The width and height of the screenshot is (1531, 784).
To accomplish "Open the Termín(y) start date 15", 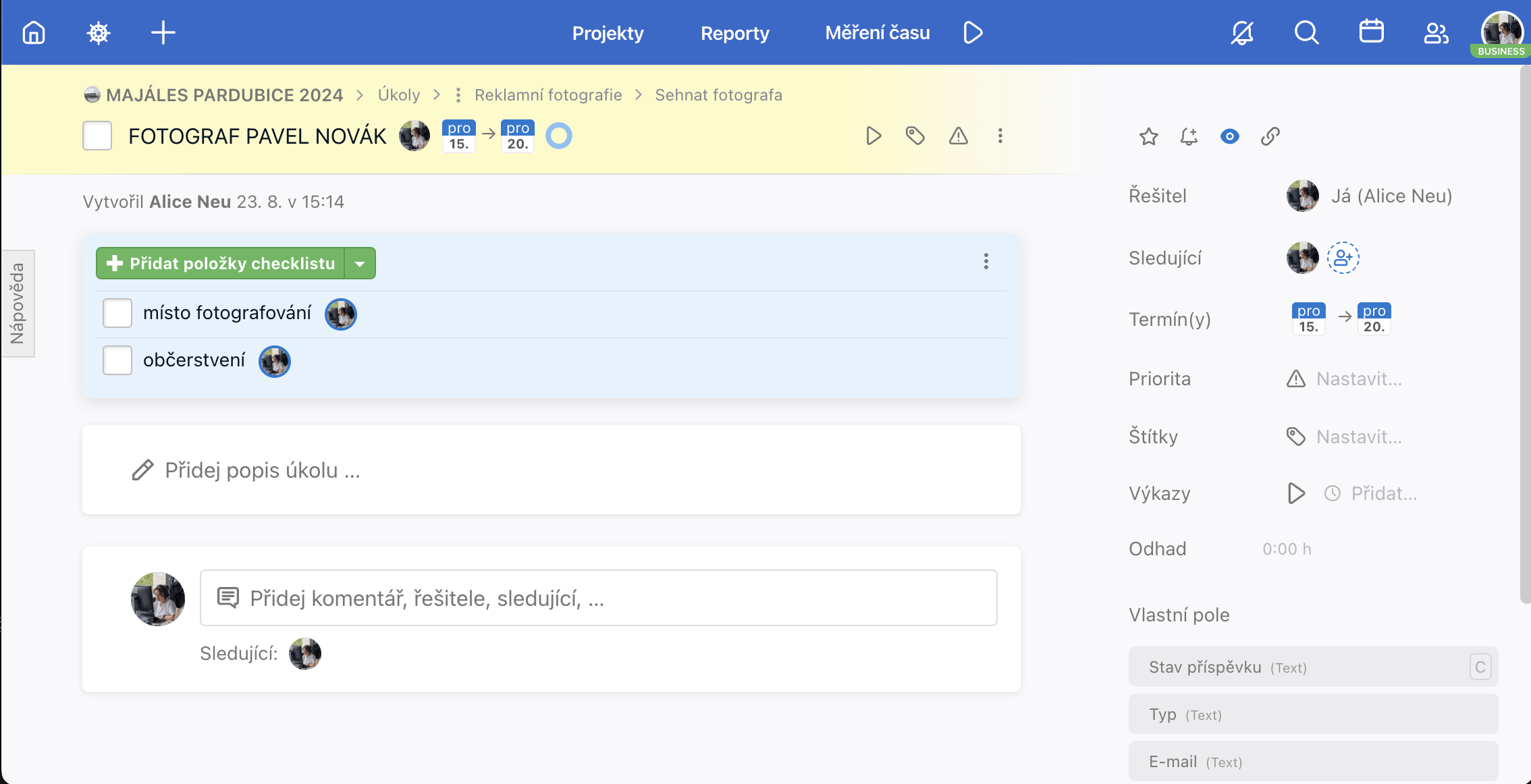I will [x=1308, y=318].
